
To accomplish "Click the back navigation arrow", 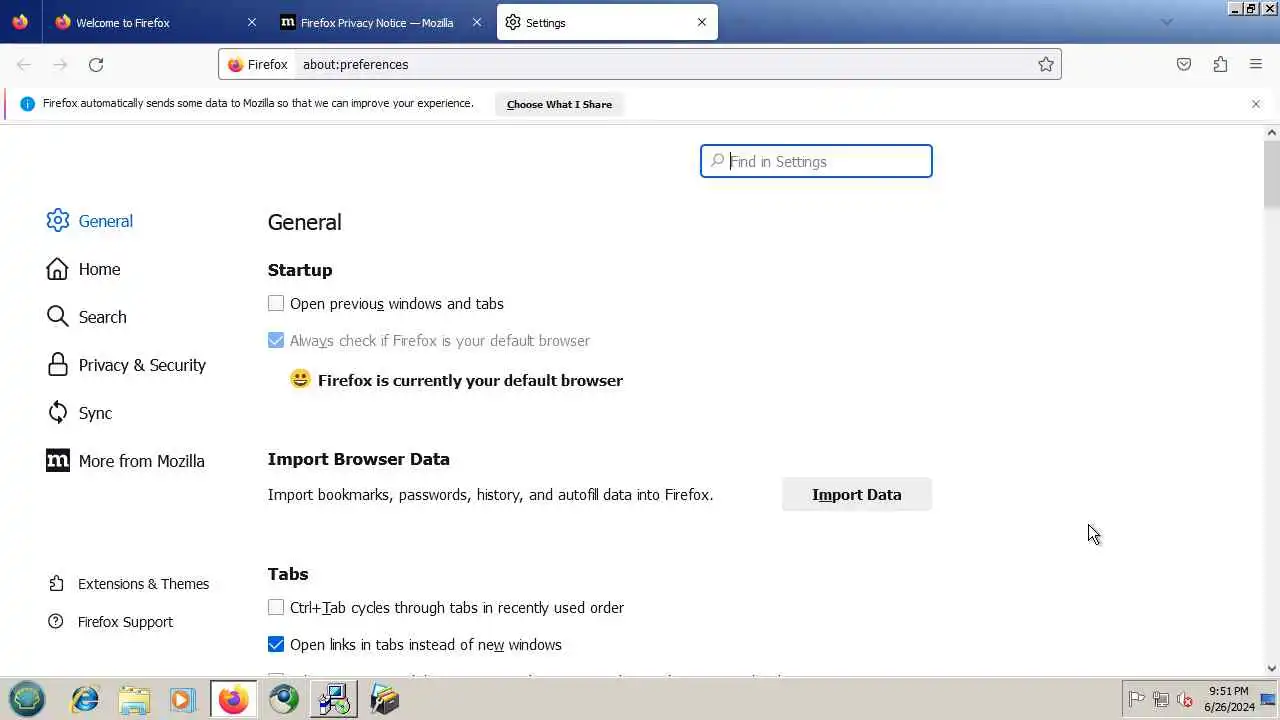I will (24, 64).
